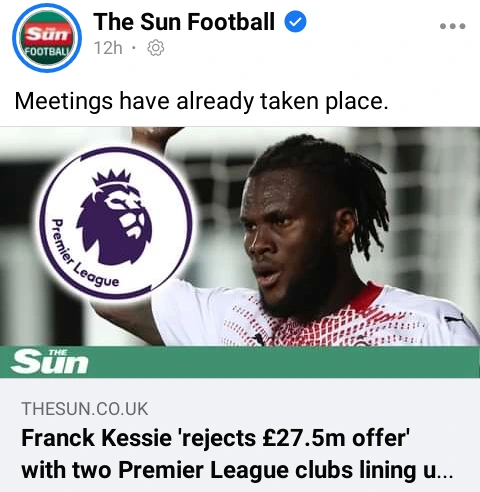The height and width of the screenshot is (492, 480).
Task: Click the audience gear icon beside 12h
Action: (156, 48)
